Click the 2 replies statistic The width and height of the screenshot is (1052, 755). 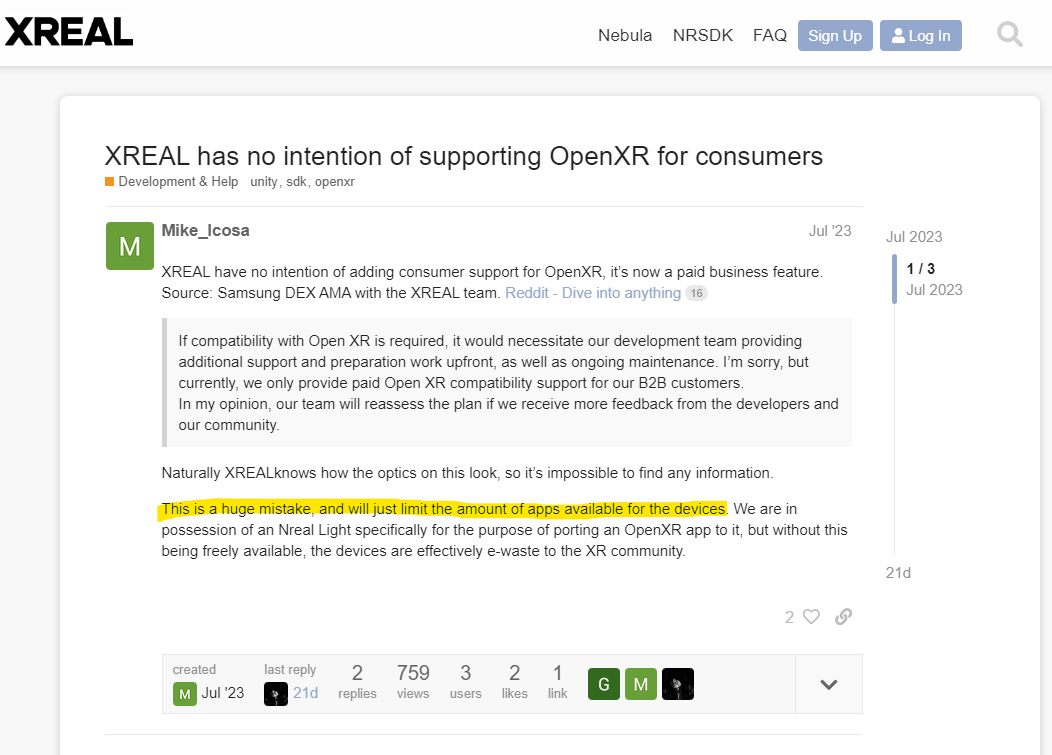click(x=357, y=682)
